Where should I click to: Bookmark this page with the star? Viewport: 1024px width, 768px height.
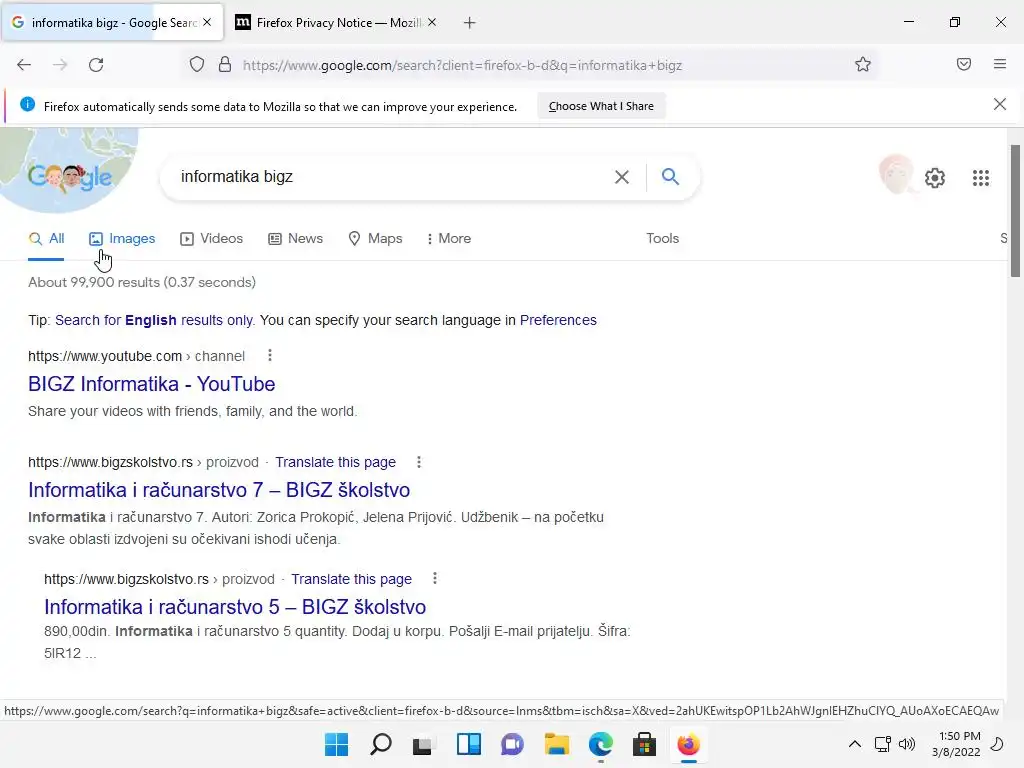click(x=863, y=64)
